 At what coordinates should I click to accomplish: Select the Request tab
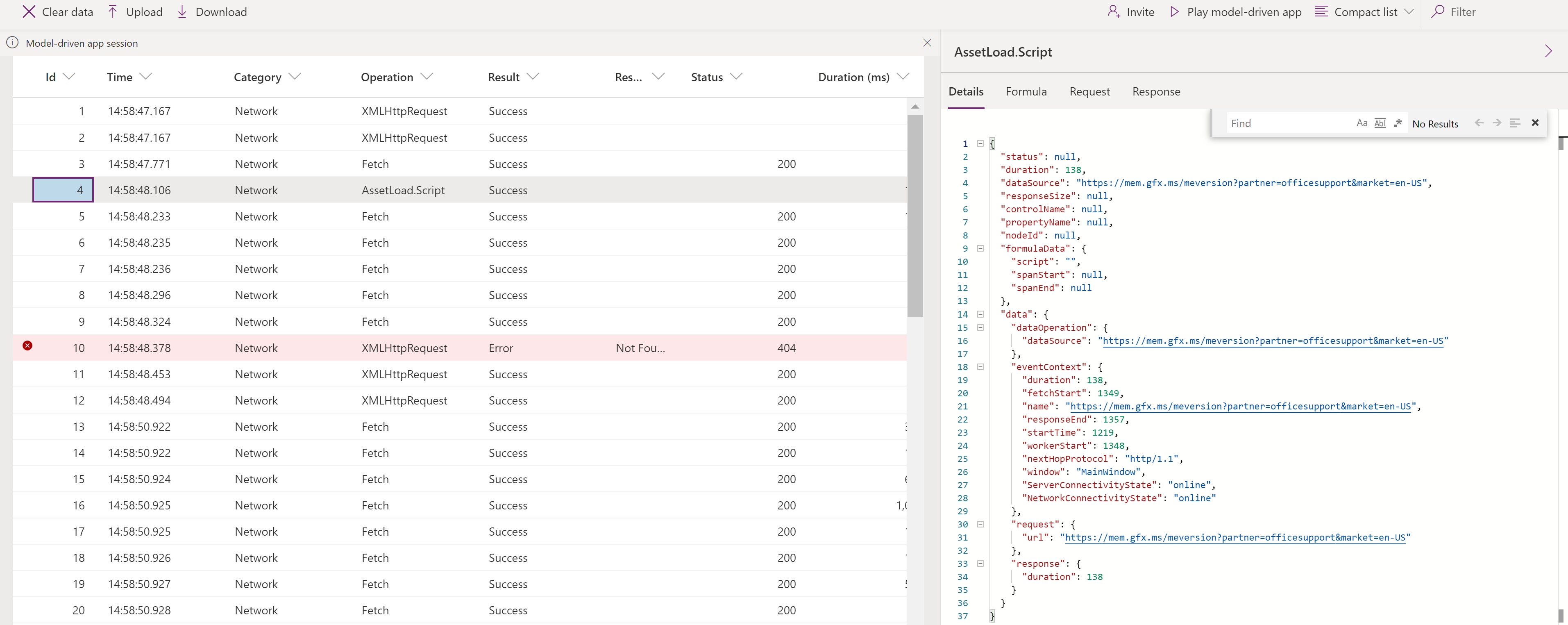(1089, 91)
